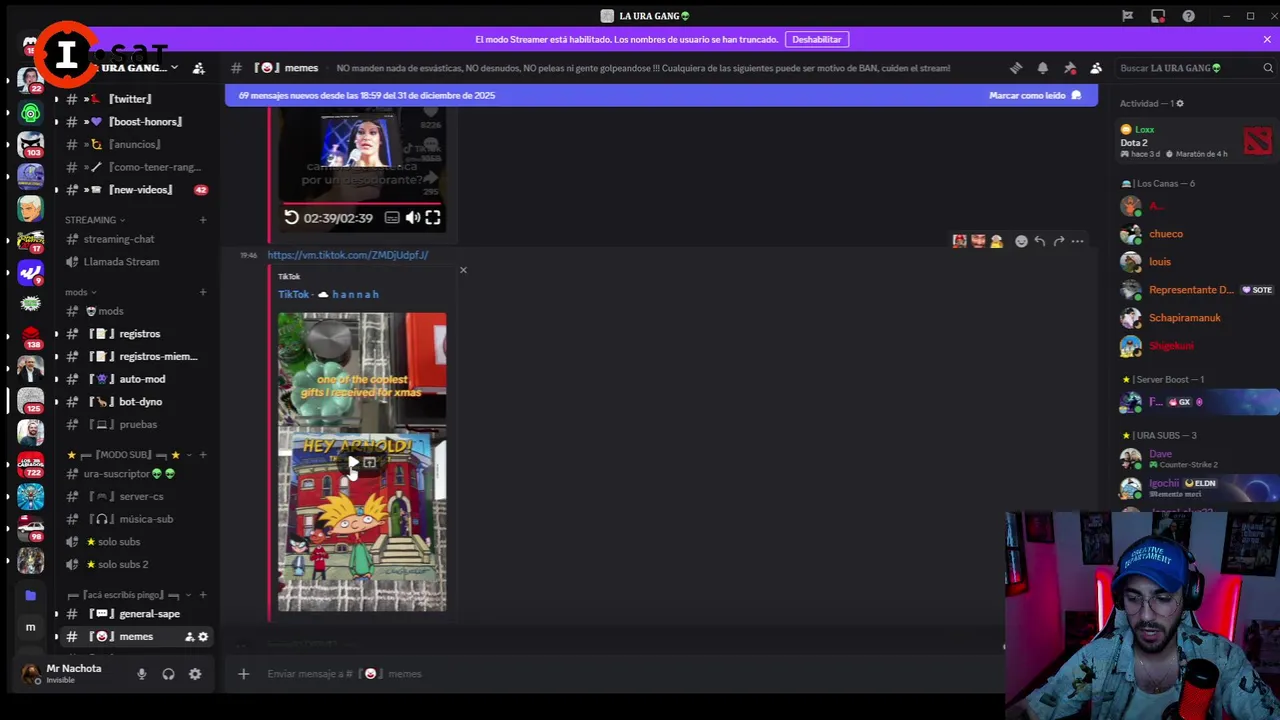This screenshot has height=720, width=1280.
Task: Open more options on the message
Action: point(1078,241)
